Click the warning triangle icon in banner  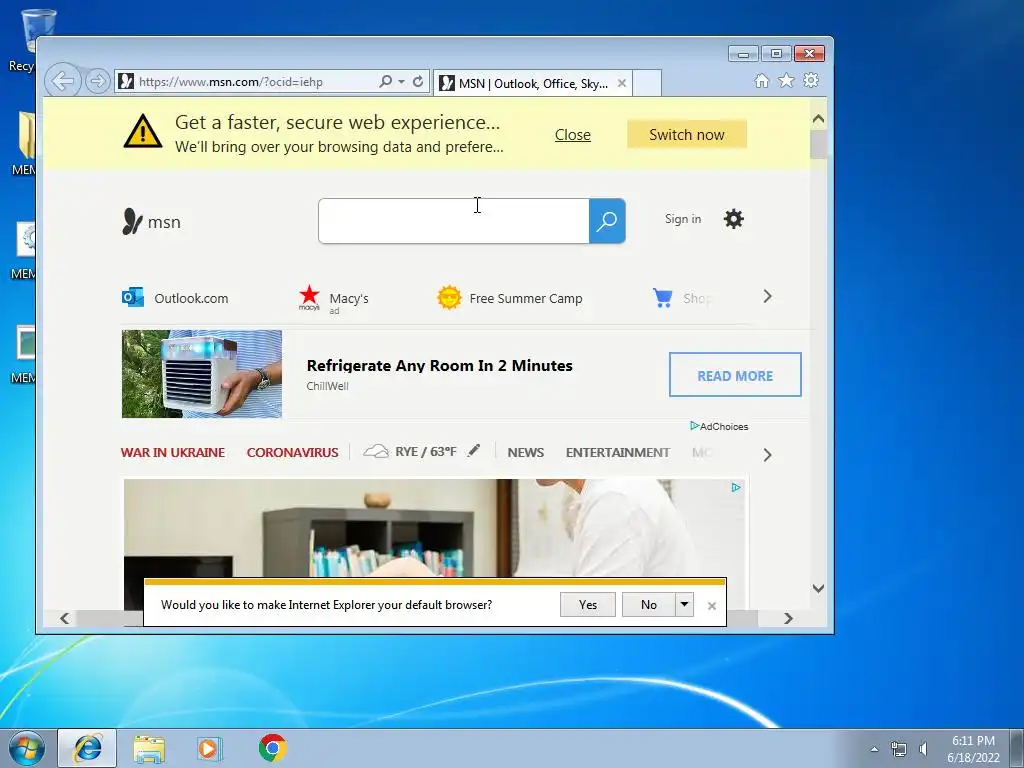[x=142, y=131]
